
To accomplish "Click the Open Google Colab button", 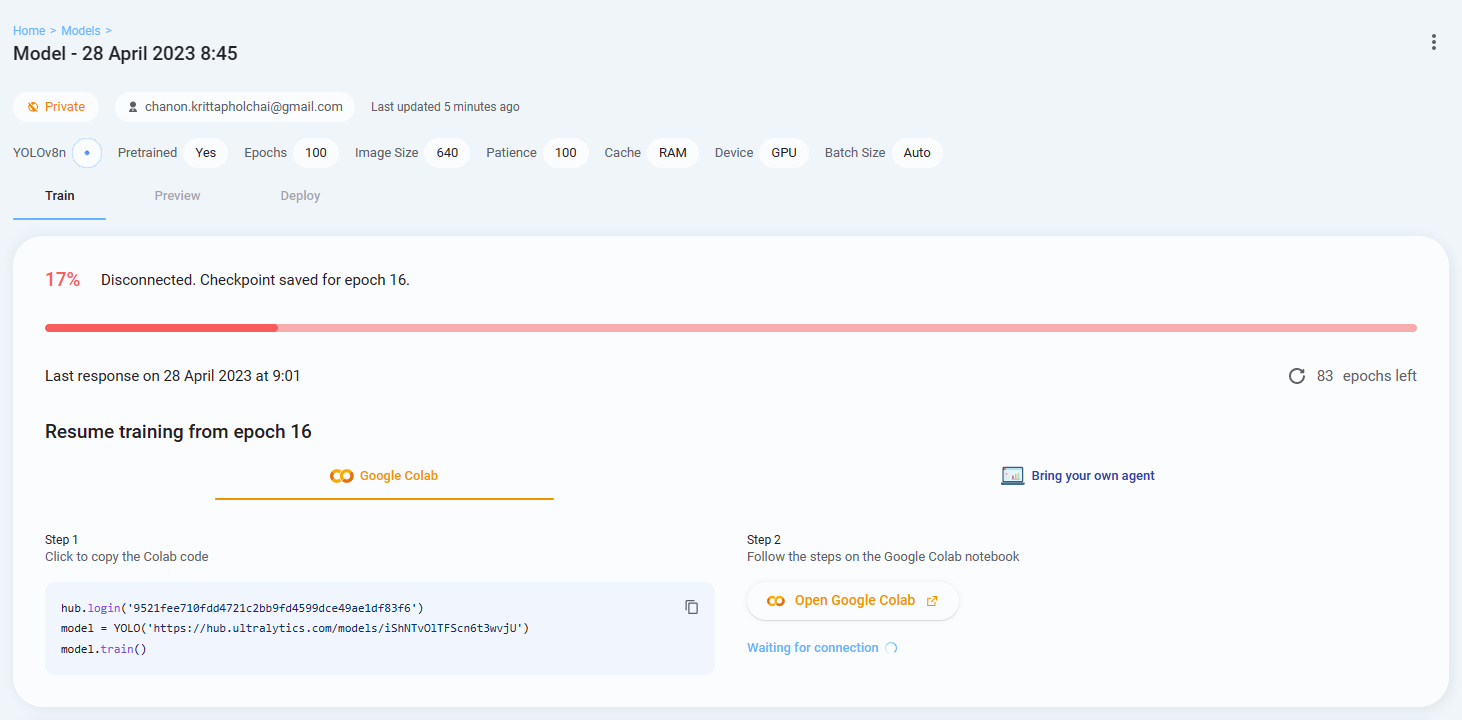I will 852,600.
